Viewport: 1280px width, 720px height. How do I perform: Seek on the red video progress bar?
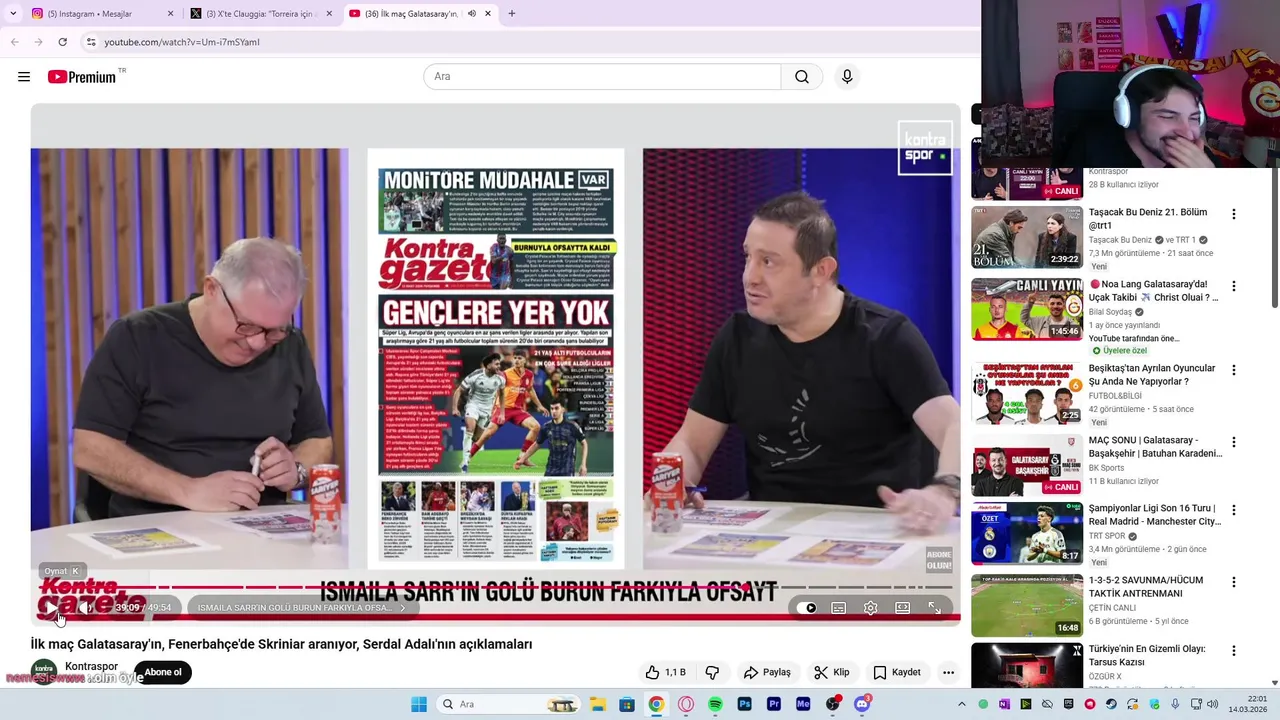[495, 588]
